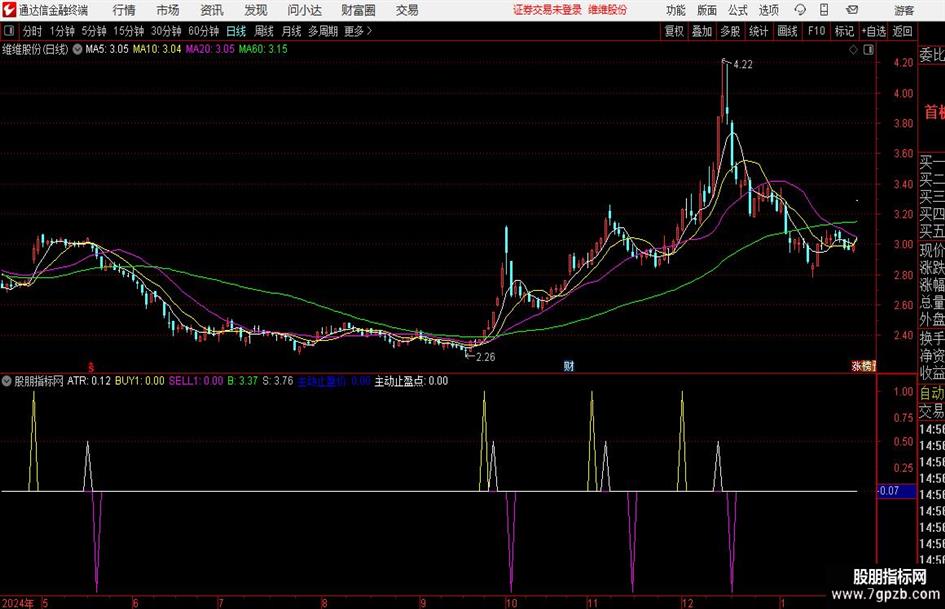This screenshot has height=609, width=945.
Task: Open the 市场 menu
Action: pyautogui.click(x=168, y=10)
